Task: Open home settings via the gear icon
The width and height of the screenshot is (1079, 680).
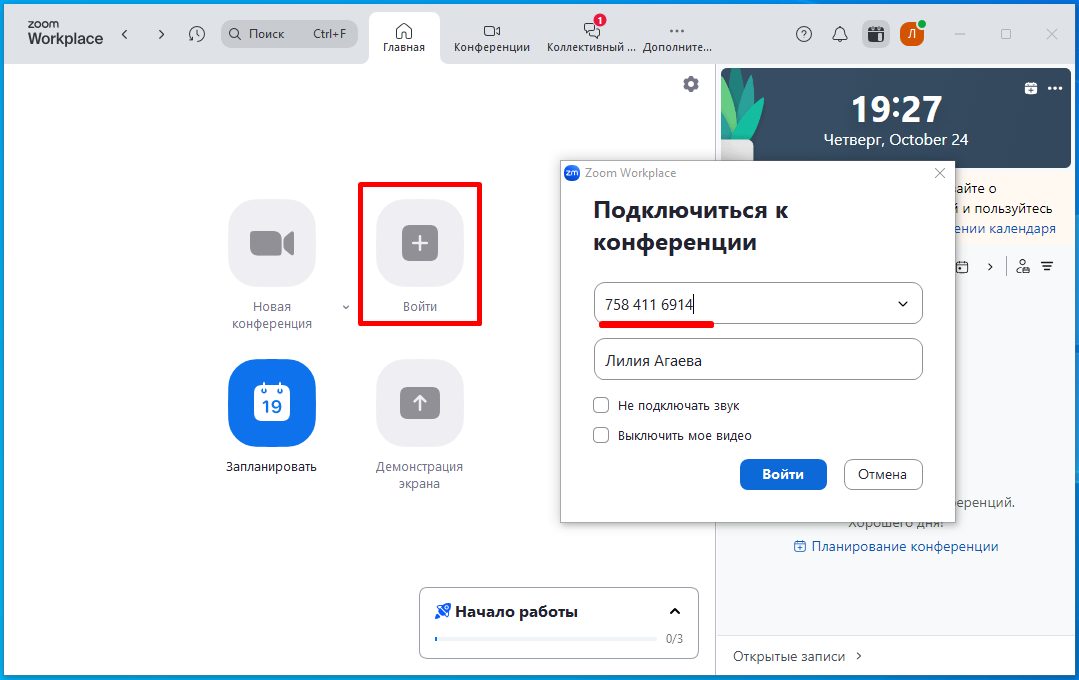Action: [691, 84]
